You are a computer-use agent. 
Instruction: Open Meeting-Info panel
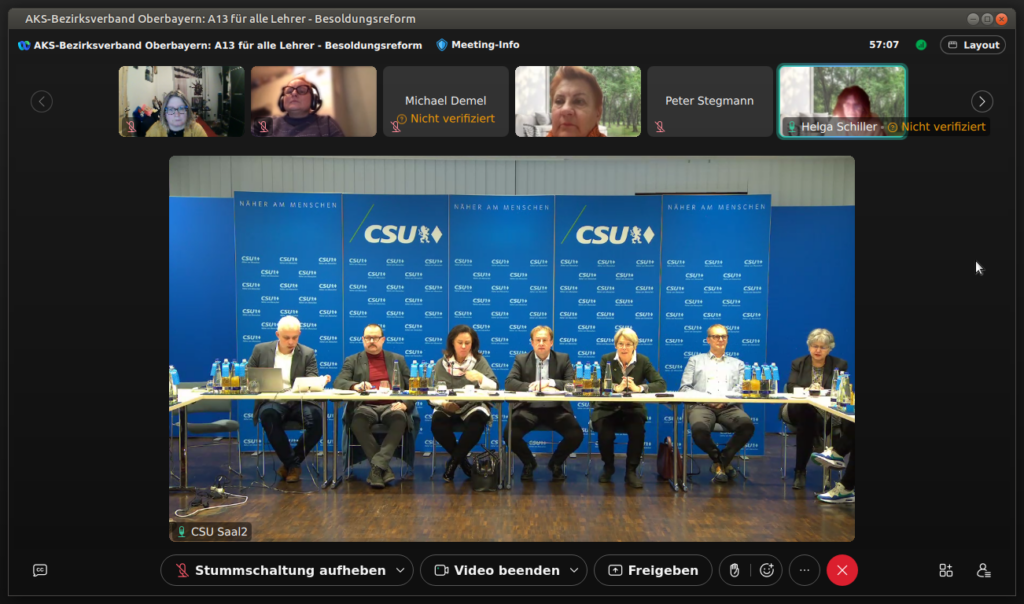point(478,44)
